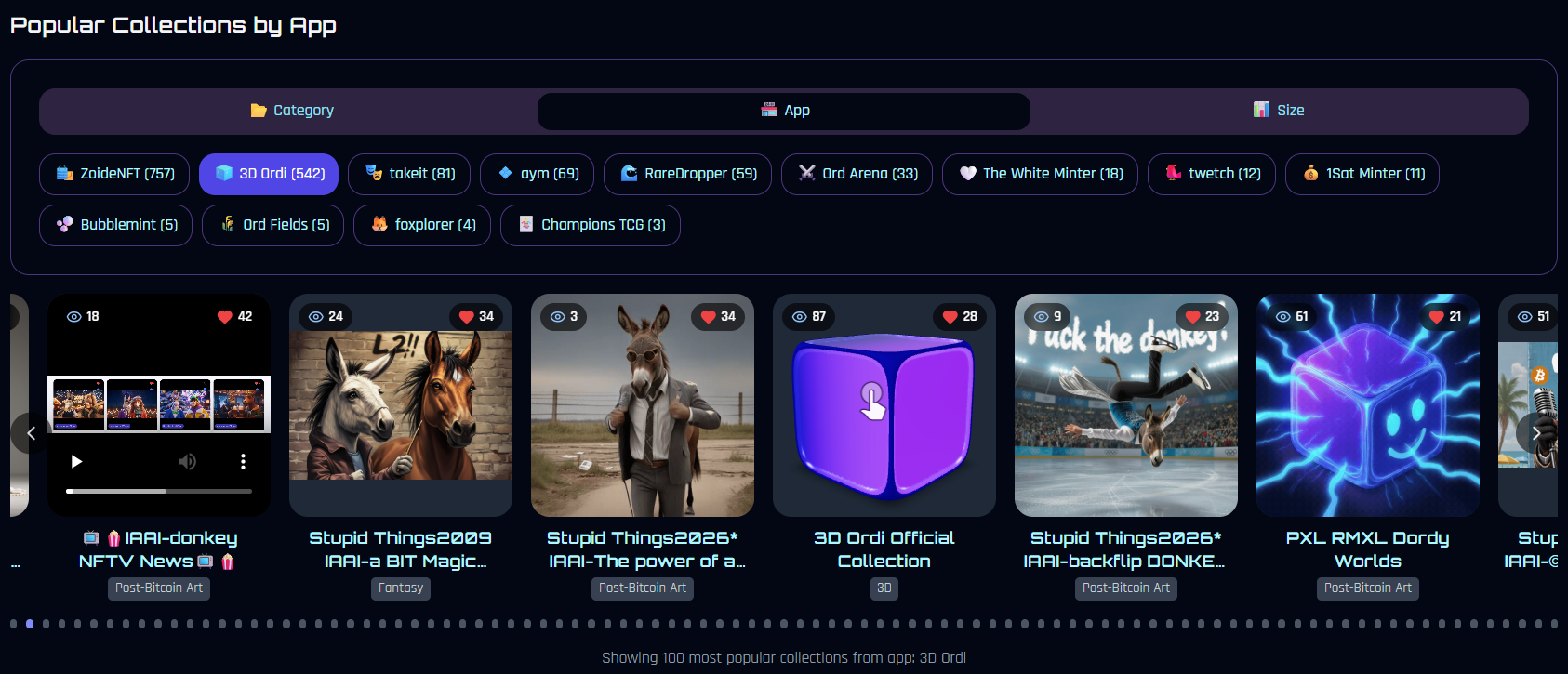Click the 87 views eye badge

[809, 317]
